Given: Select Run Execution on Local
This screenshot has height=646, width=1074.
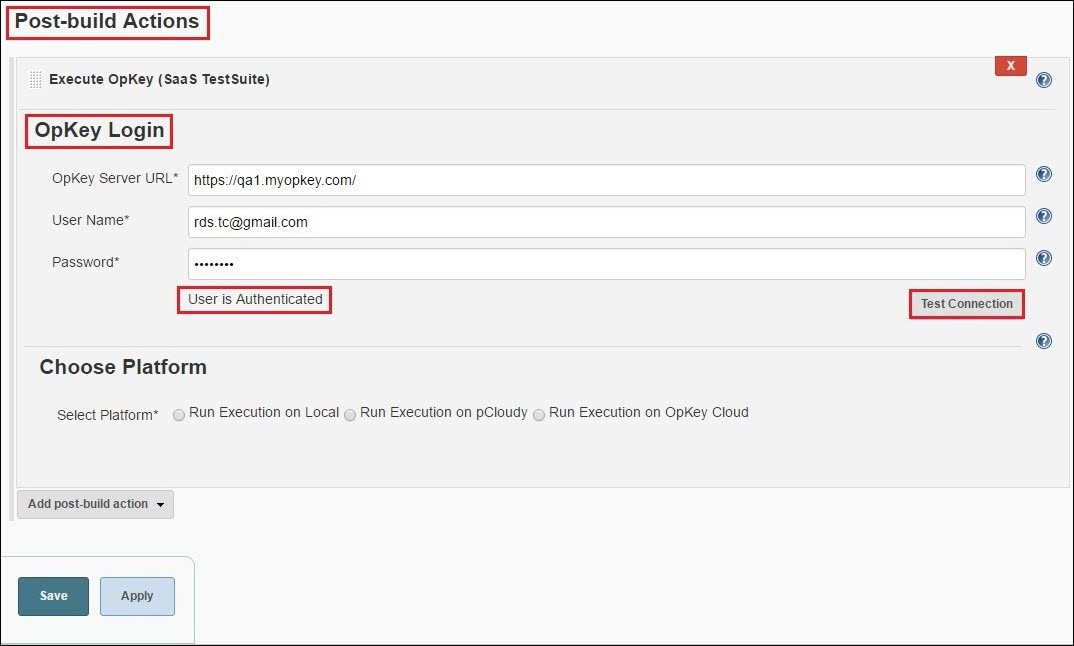Looking at the screenshot, I should point(179,415).
